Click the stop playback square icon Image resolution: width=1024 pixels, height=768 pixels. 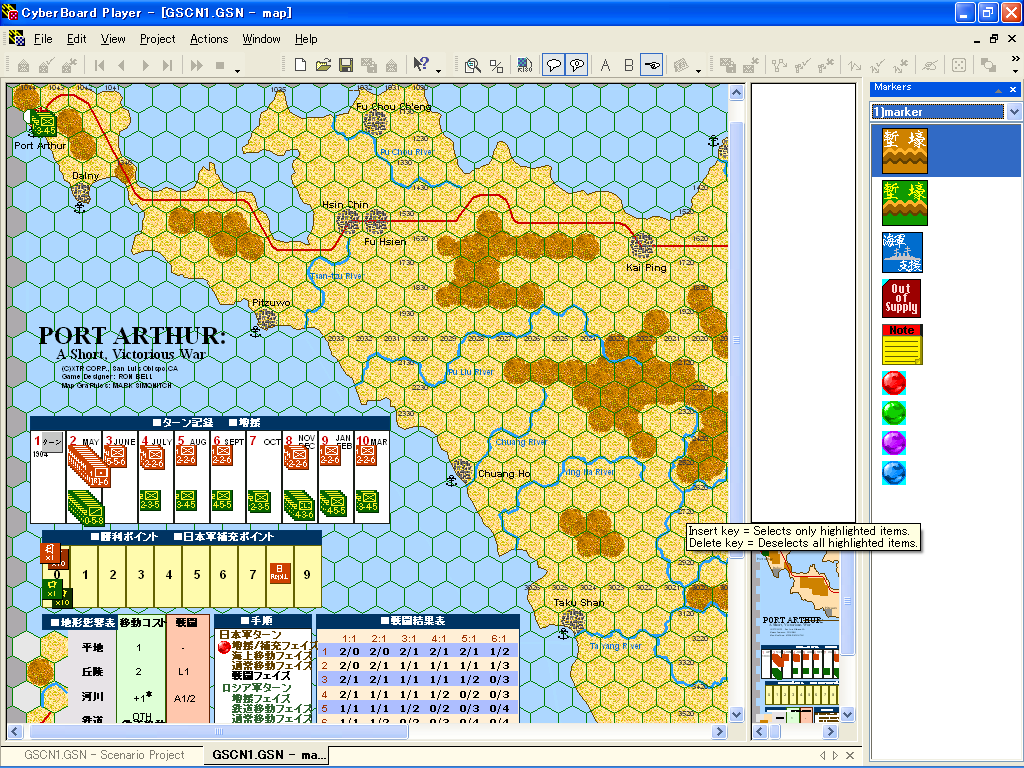click(220, 65)
